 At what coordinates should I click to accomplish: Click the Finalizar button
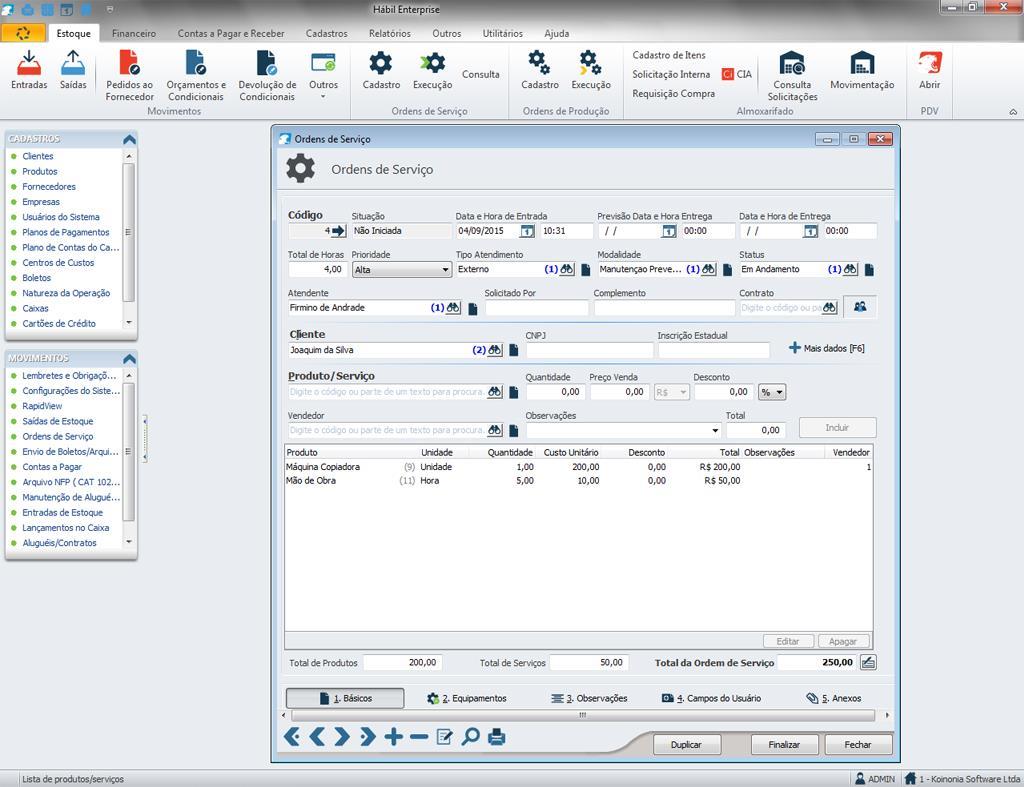click(784, 745)
